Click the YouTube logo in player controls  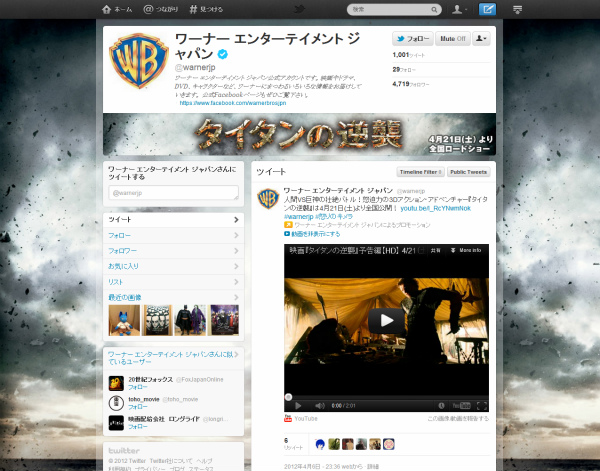point(461,406)
